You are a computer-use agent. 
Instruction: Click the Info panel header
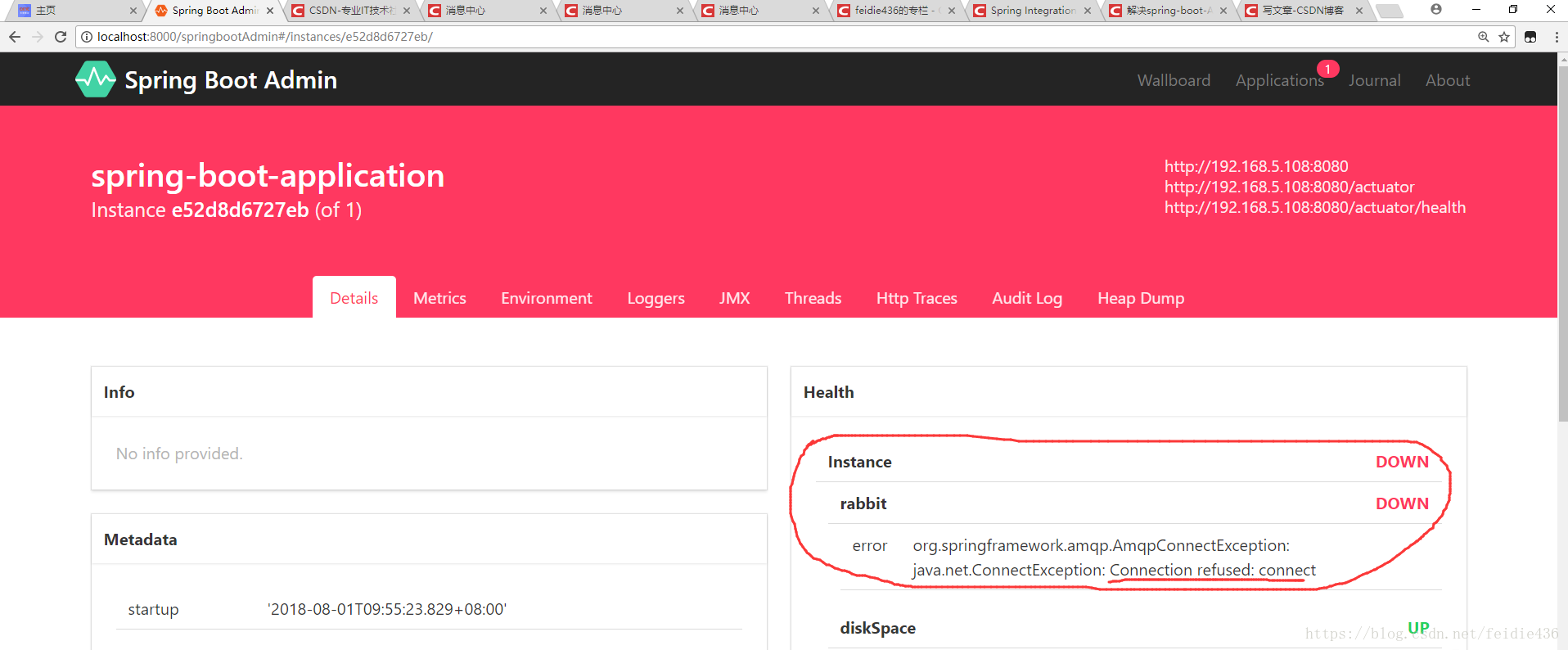click(x=429, y=392)
